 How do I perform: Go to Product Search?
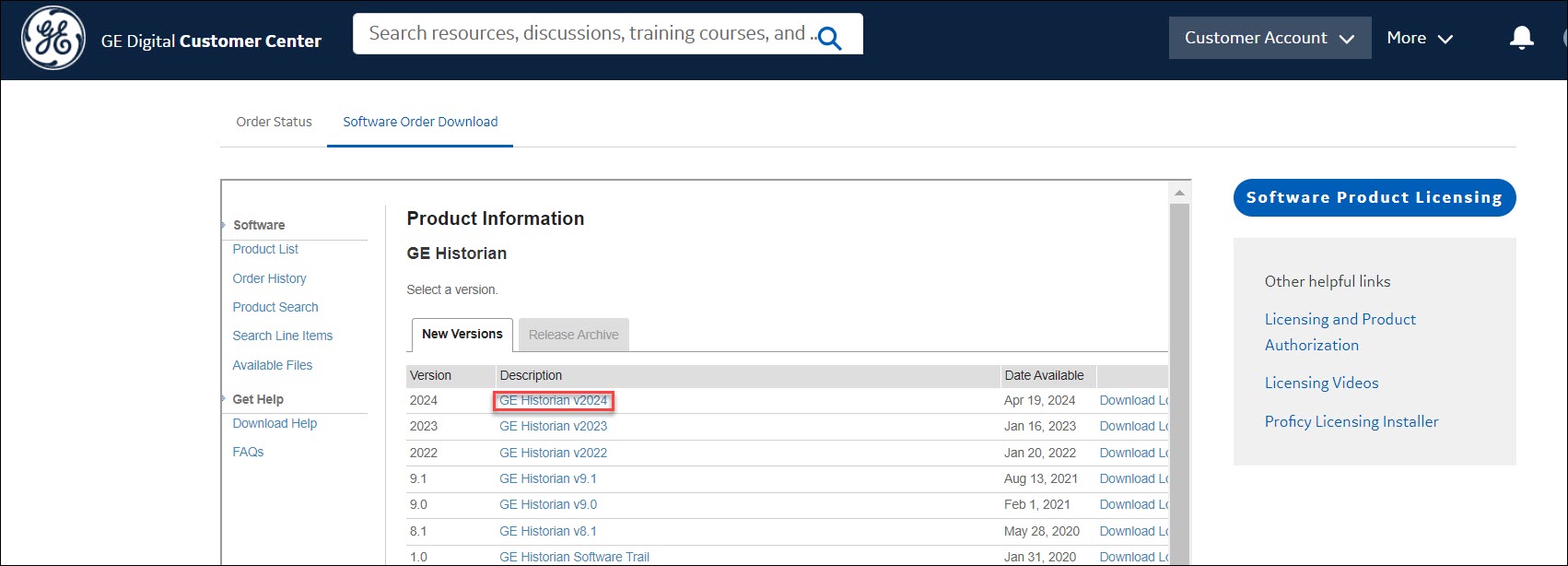[275, 307]
